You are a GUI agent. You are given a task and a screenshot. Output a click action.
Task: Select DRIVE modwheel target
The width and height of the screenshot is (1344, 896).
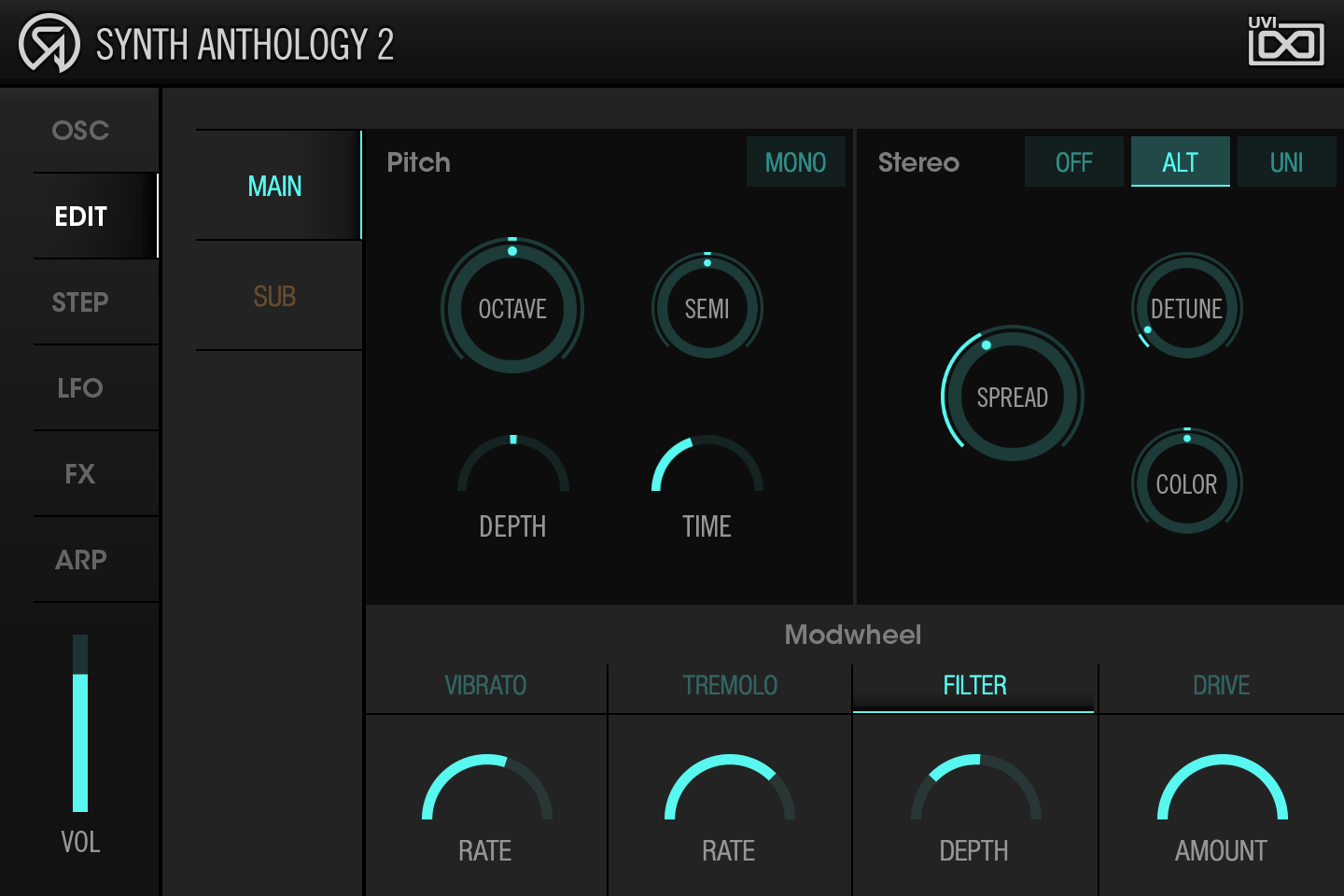1221,686
